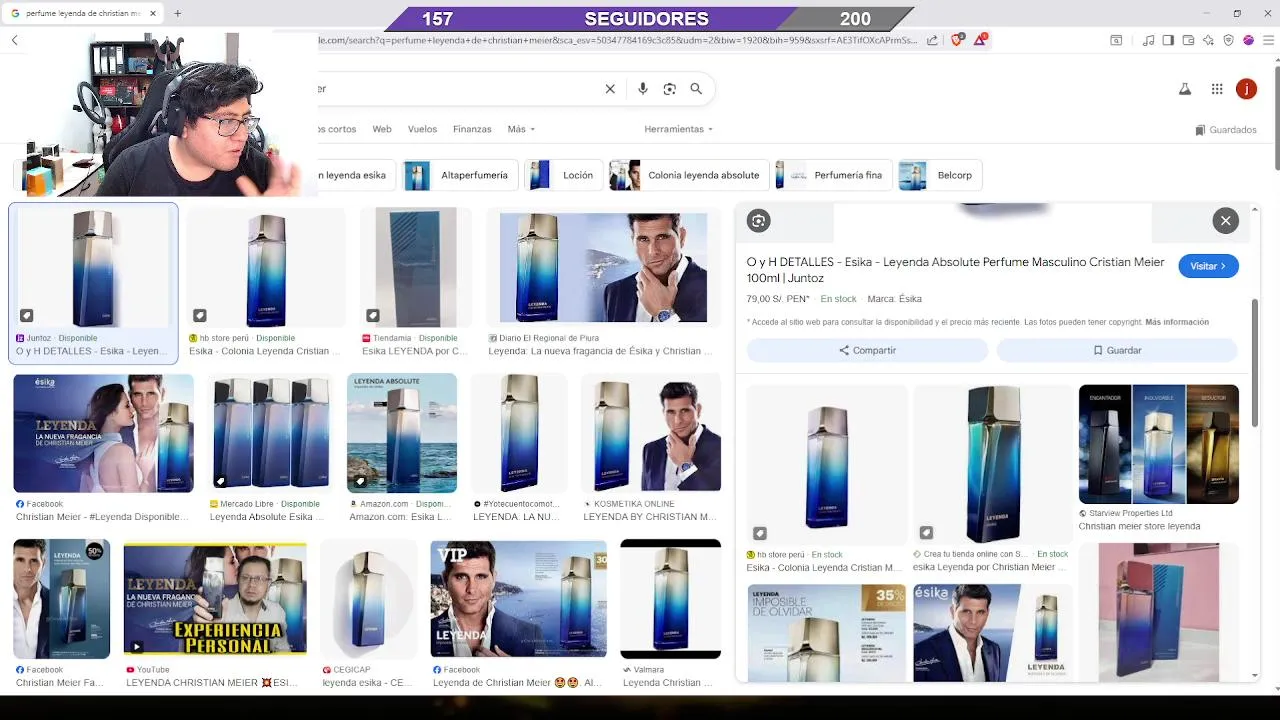Open the YouTube Experiencia Personal thumbnail
Image resolution: width=1280 pixels, height=720 pixels.
[x=215, y=599]
